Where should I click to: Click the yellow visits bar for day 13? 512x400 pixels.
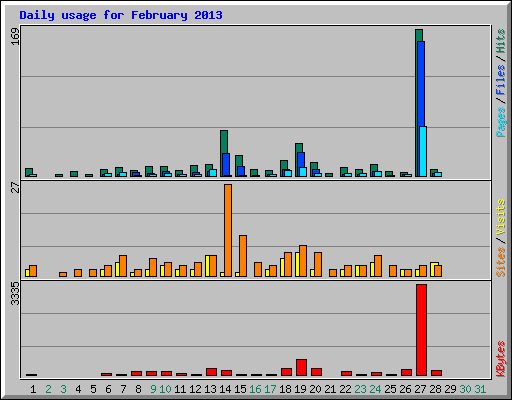[x=208, y=266]
